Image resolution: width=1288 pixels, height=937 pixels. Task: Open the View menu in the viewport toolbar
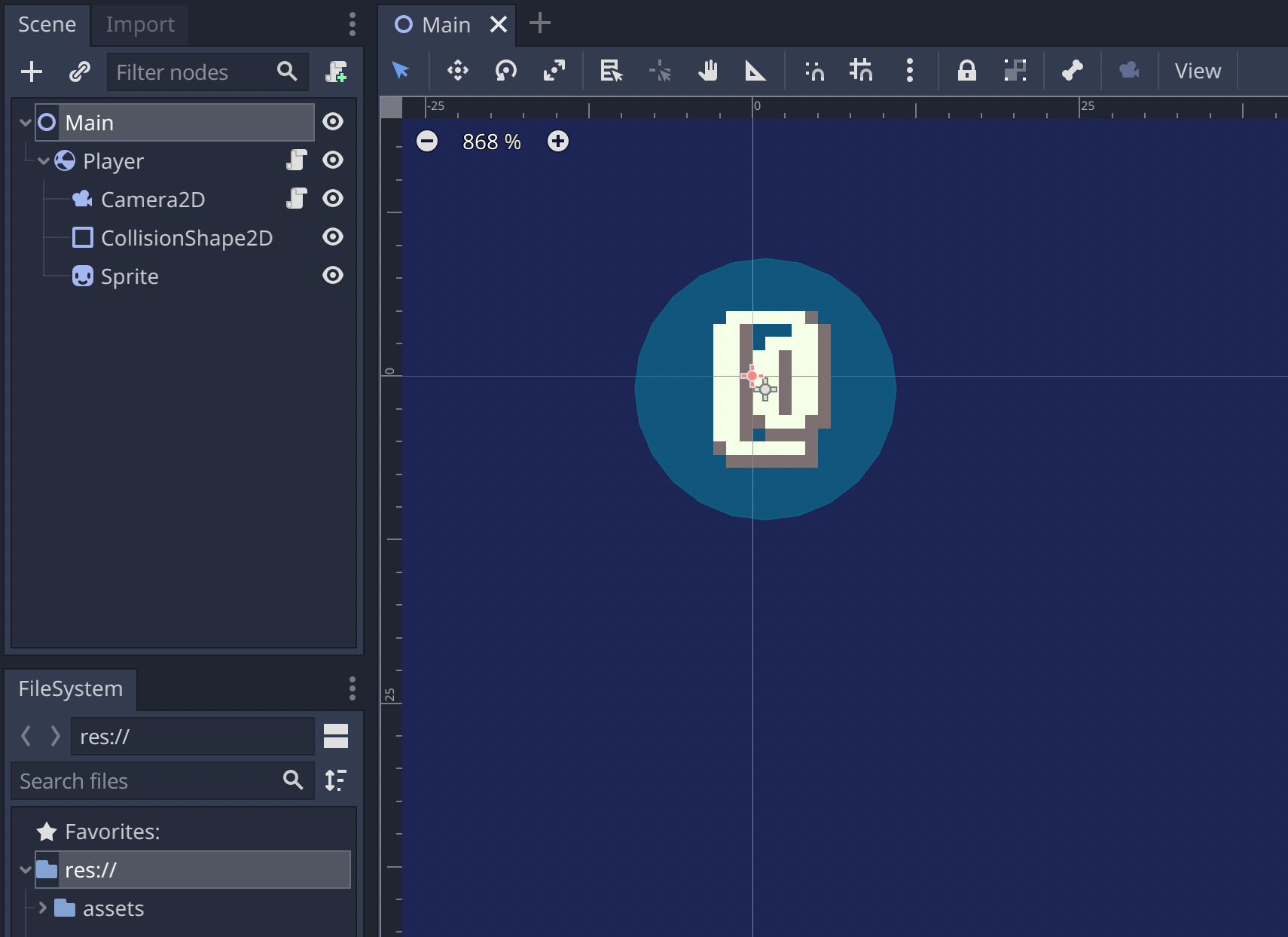point(1196,71)
